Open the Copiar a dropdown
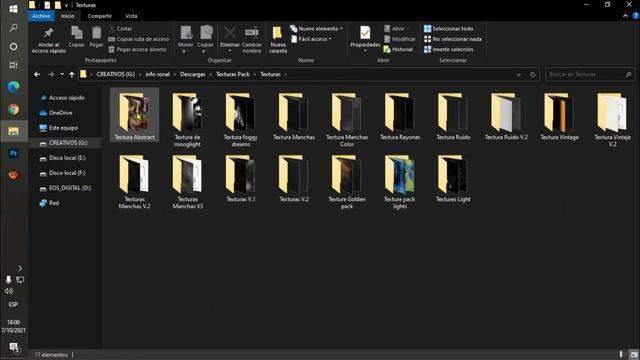Viewport: 640px width, 360px height. tap(205, 40)
